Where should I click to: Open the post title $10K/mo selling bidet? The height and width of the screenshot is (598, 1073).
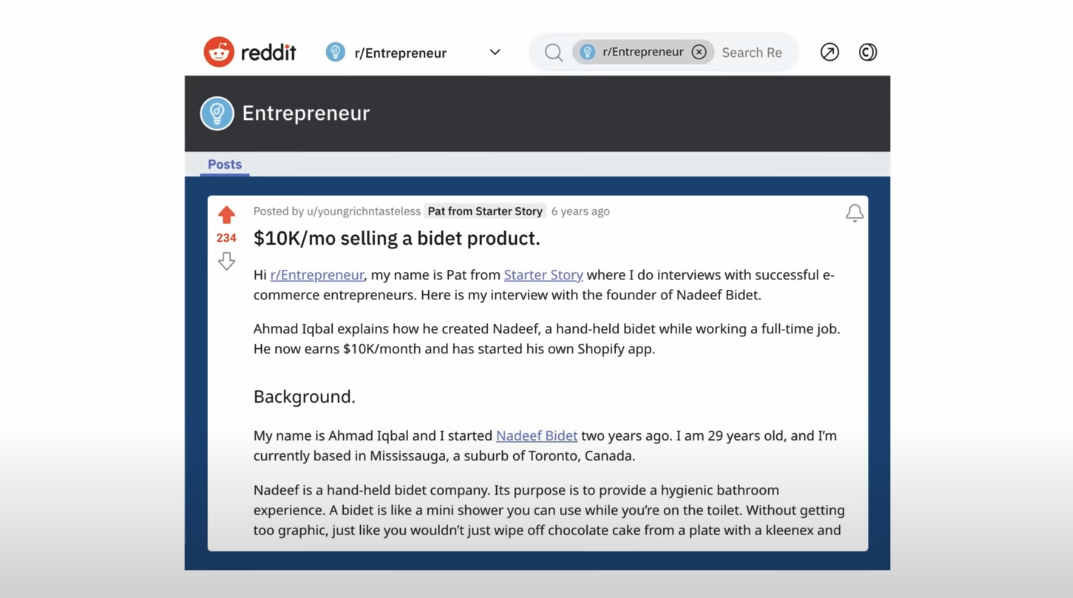396,238
